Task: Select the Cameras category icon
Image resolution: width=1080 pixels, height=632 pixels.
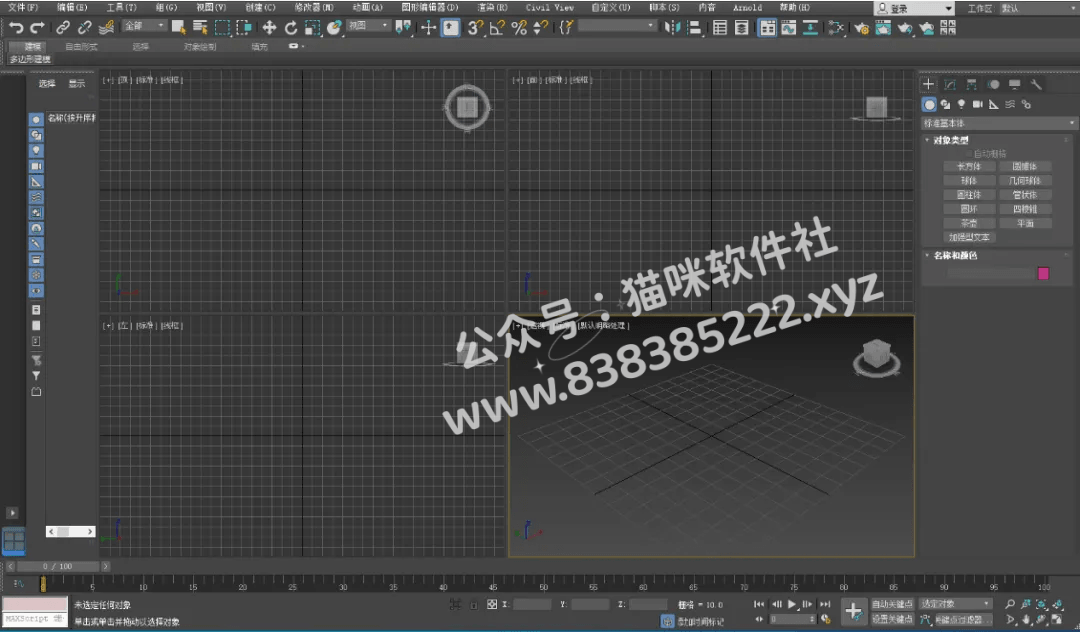Action: tap(977, 104)
